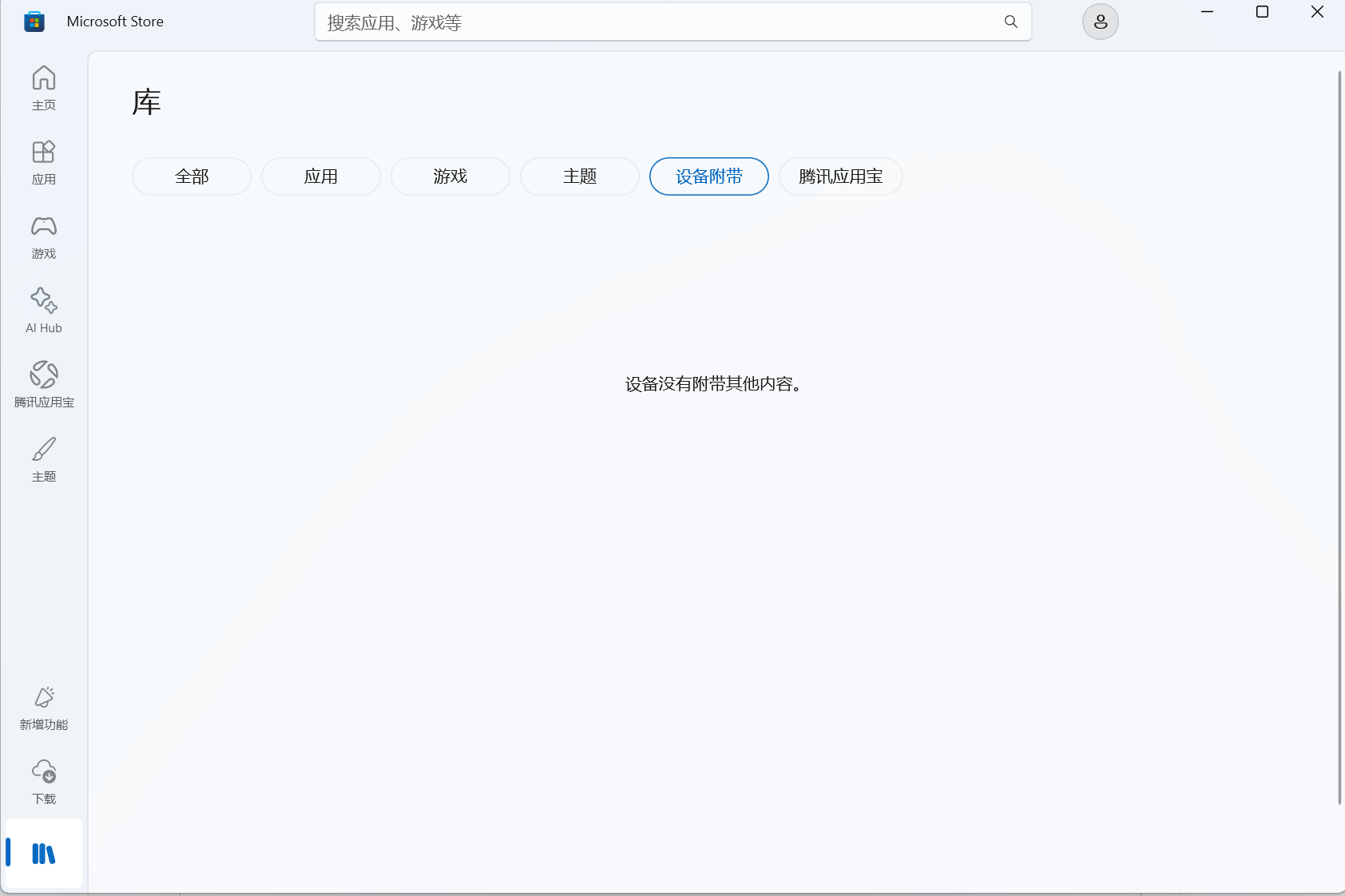Open the 应用 apps sidebar icon
Screen dimensions: 1345x896
point(44,162)
